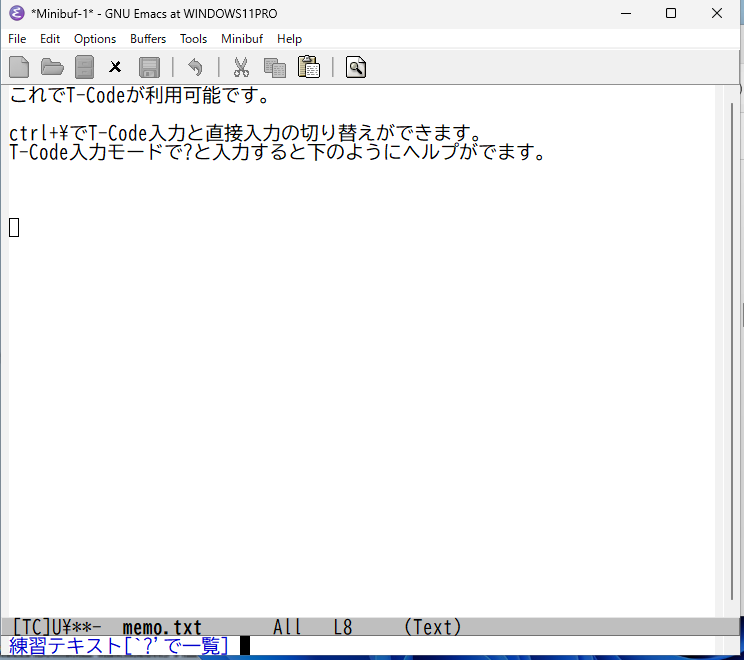Open the Help menu
Image resolution: width=744 pixels, height=660 pixels.
289,39
